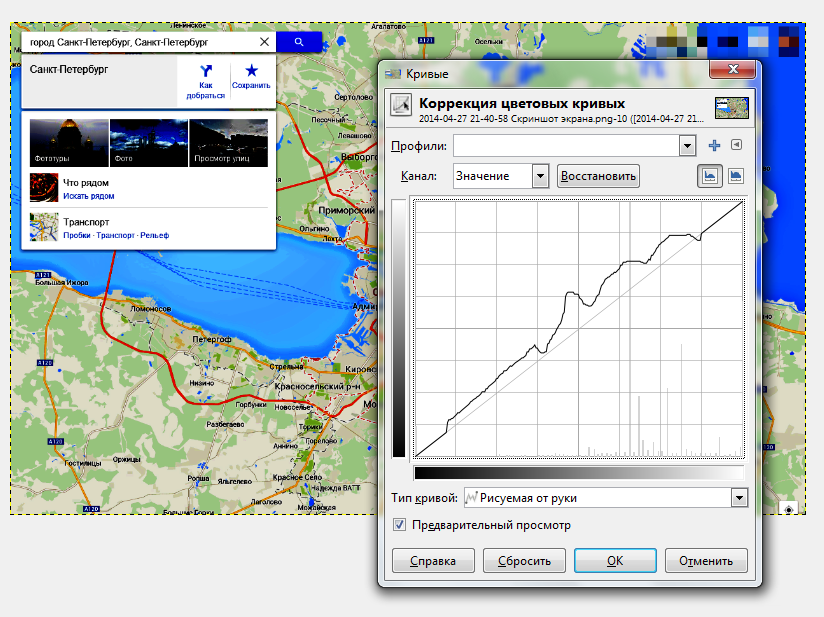Click inside the curve graph area
This screenshot has width=824, height=617.
click(x=579, y=328)
